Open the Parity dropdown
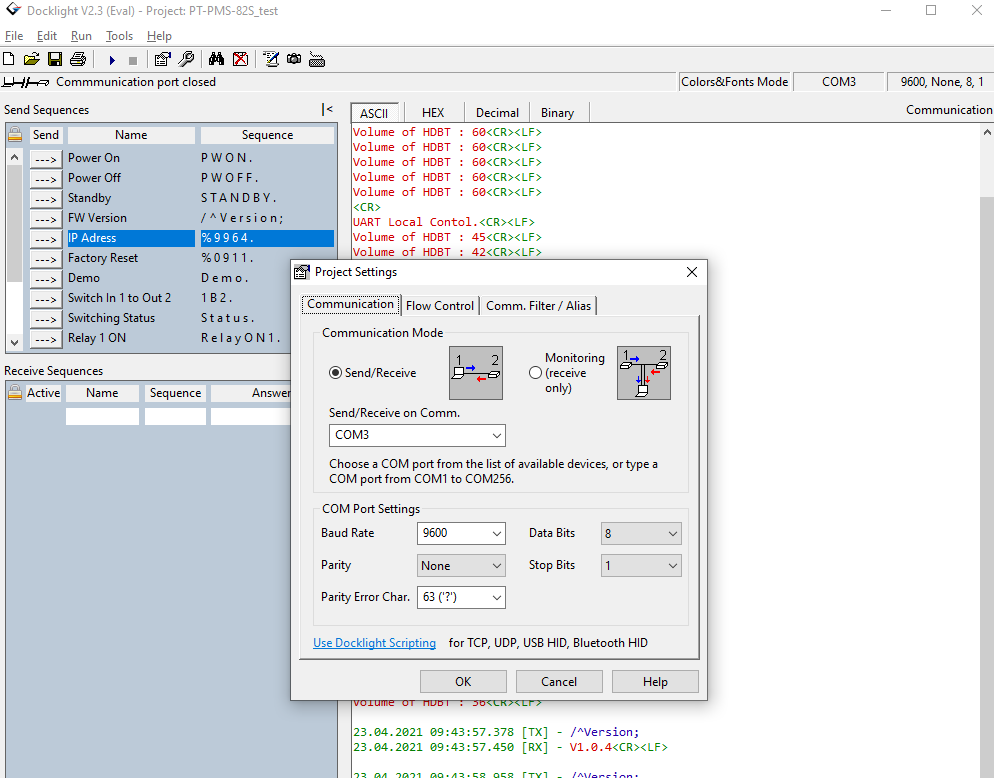994x778 pixels. tap(461, 566)
